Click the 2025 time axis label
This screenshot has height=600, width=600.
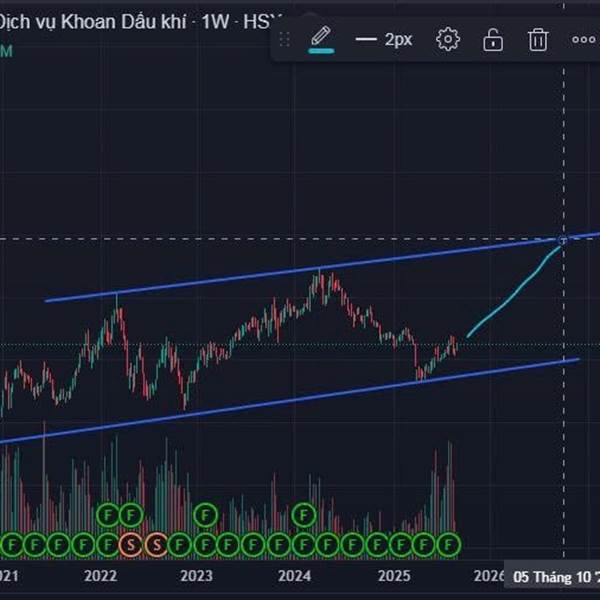394,576
